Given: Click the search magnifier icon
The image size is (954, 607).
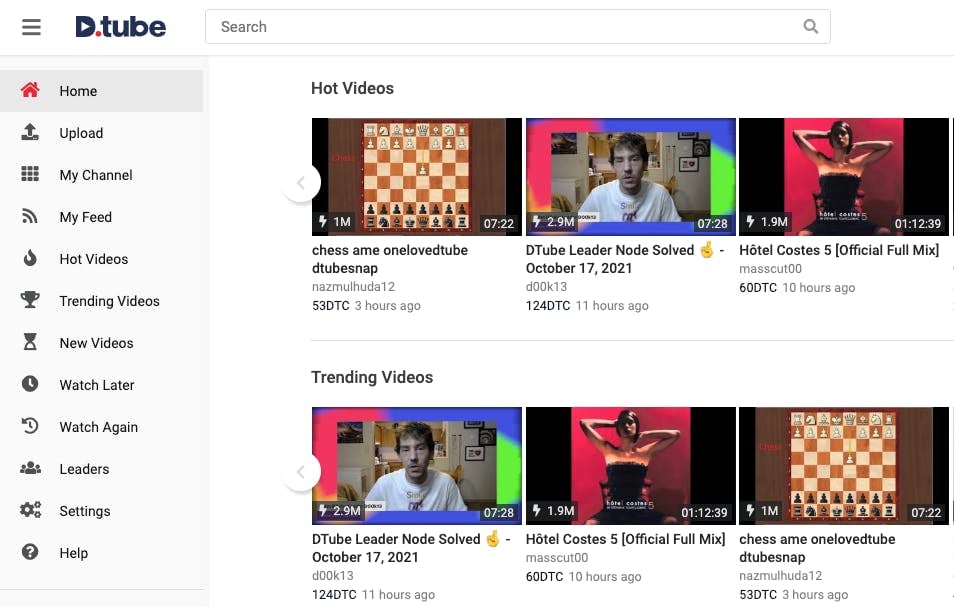Looking at the screenshot, I should (811, 27).
